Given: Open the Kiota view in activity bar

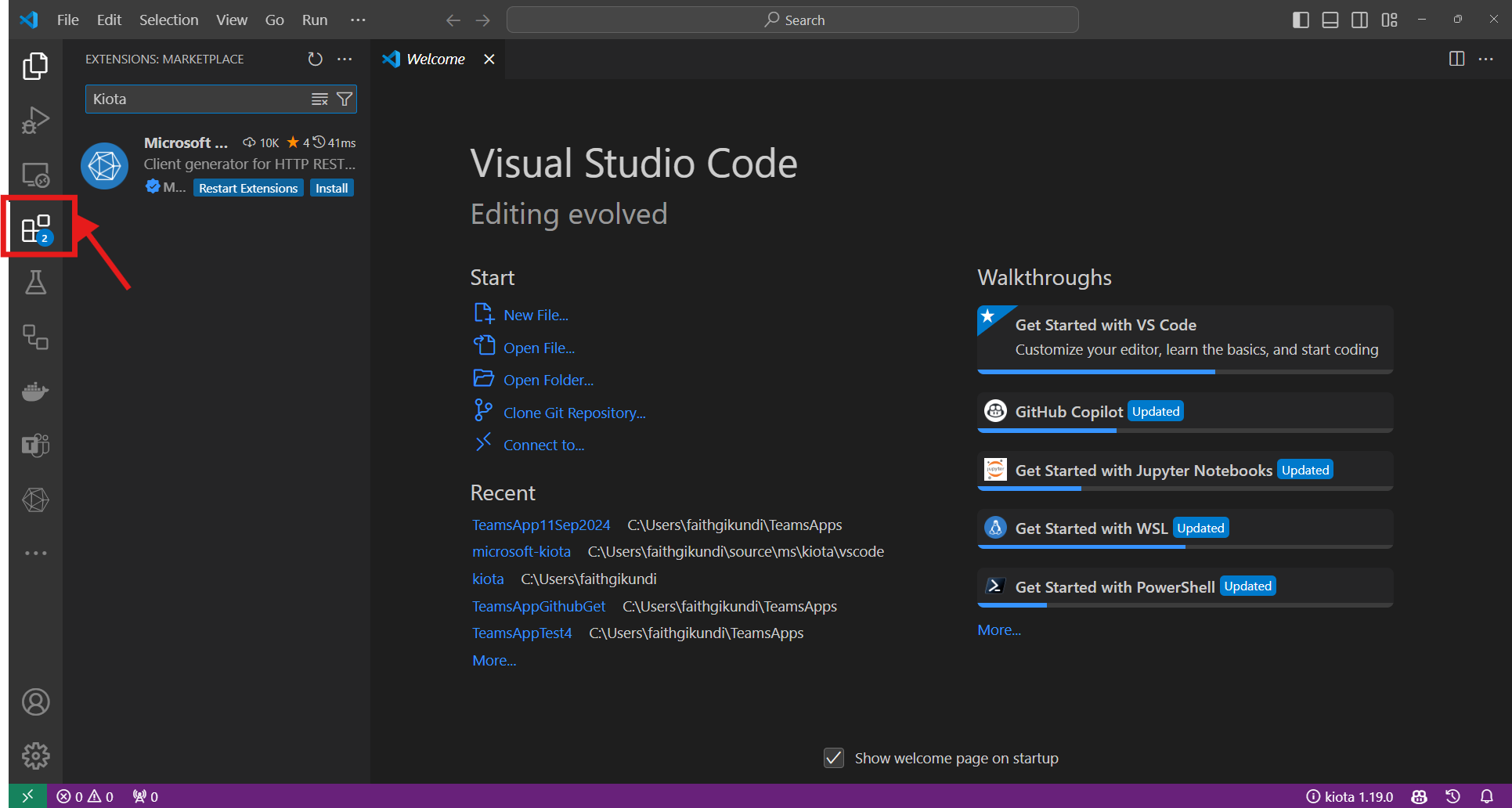Looking at the screenshot, I should pos(35,500).
